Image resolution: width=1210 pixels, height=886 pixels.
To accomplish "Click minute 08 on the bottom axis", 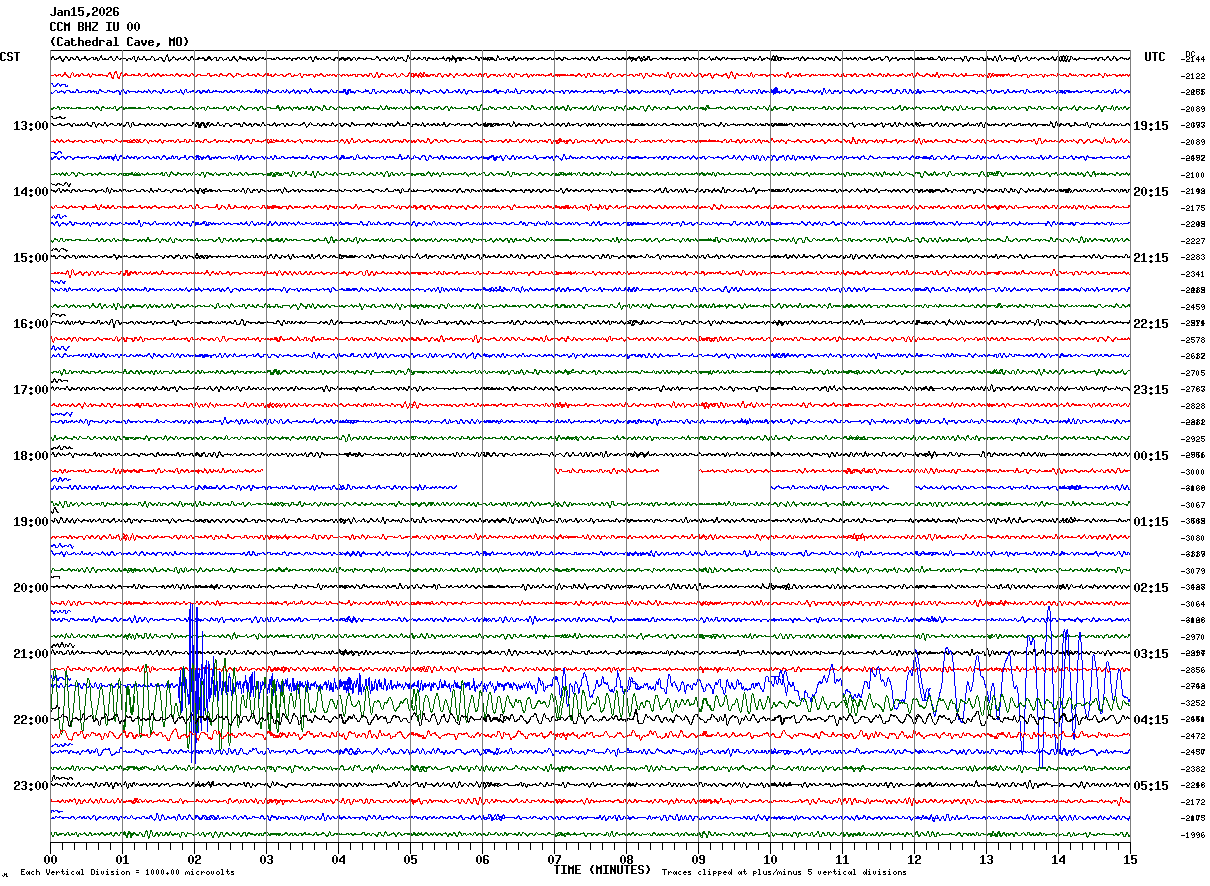I will click(626, 859).
